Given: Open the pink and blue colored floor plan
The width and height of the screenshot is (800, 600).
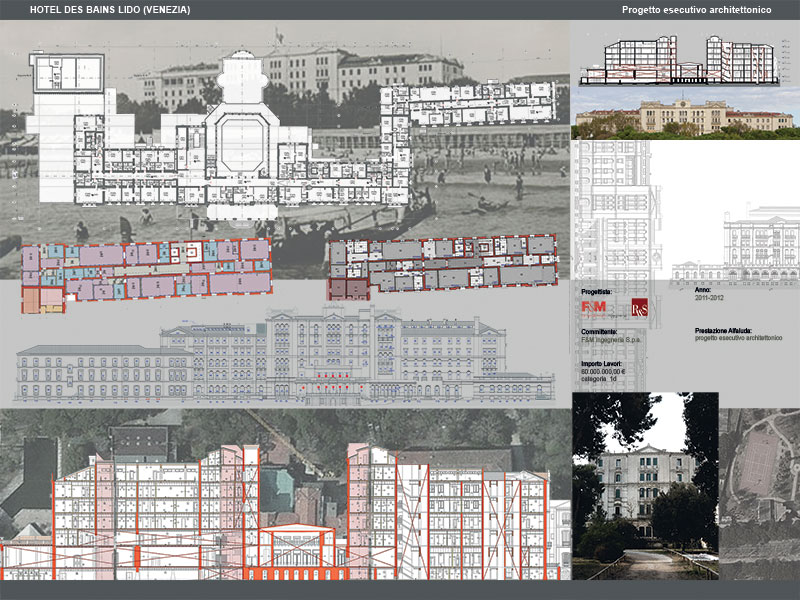Looking at the screenshot, I should click(x=146, y=275).
